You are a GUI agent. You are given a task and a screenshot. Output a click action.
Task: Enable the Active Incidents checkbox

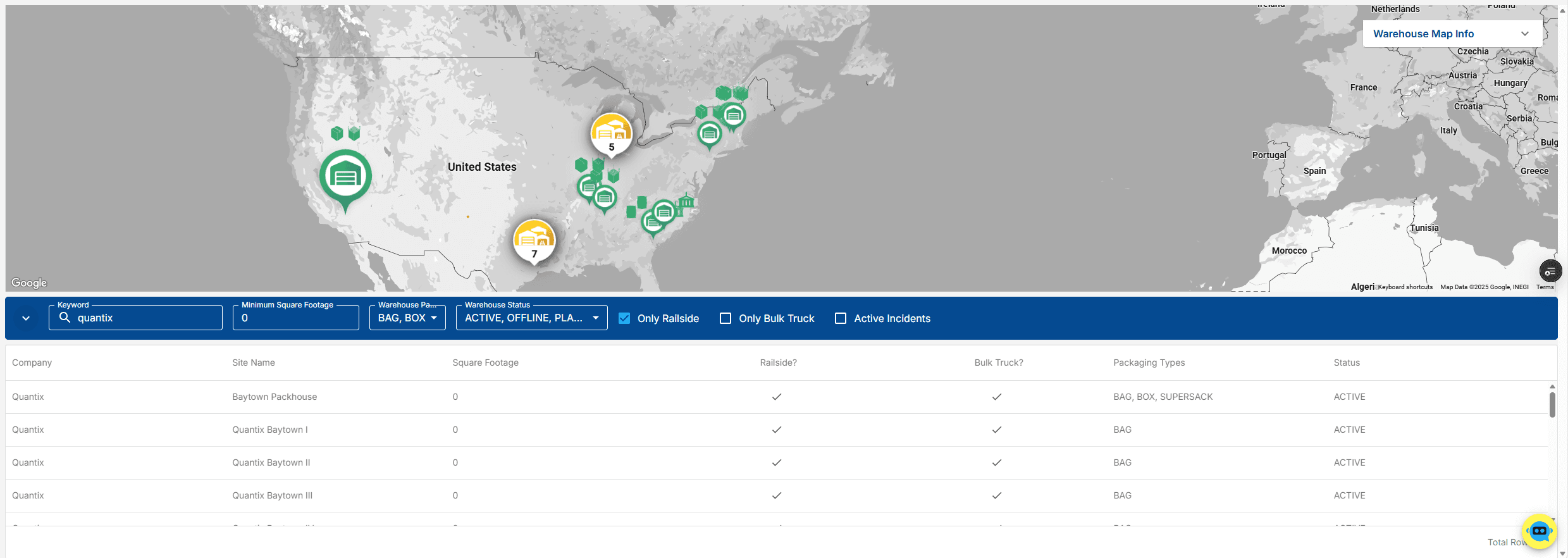tap(841, 318)
